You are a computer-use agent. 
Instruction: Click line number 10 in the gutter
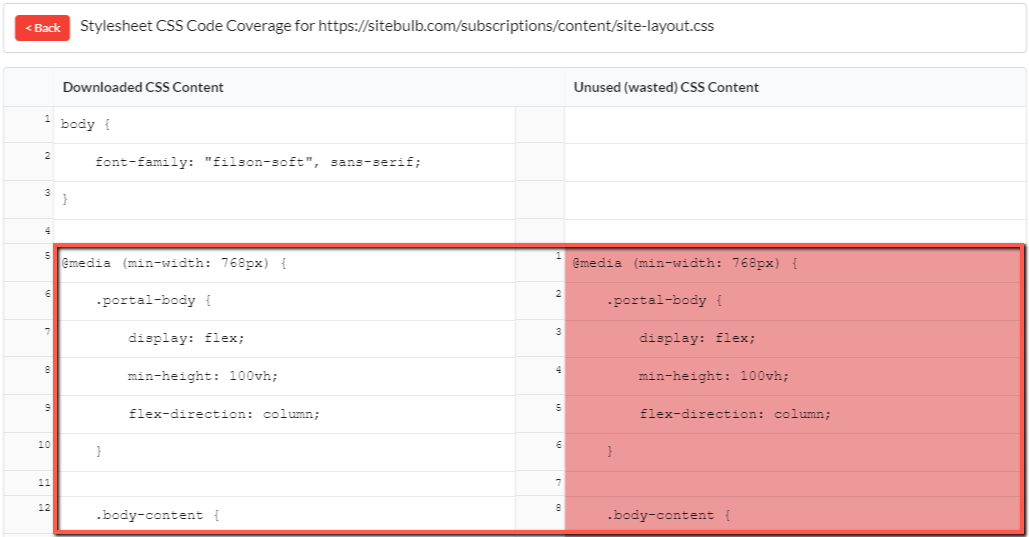[45, 444]
